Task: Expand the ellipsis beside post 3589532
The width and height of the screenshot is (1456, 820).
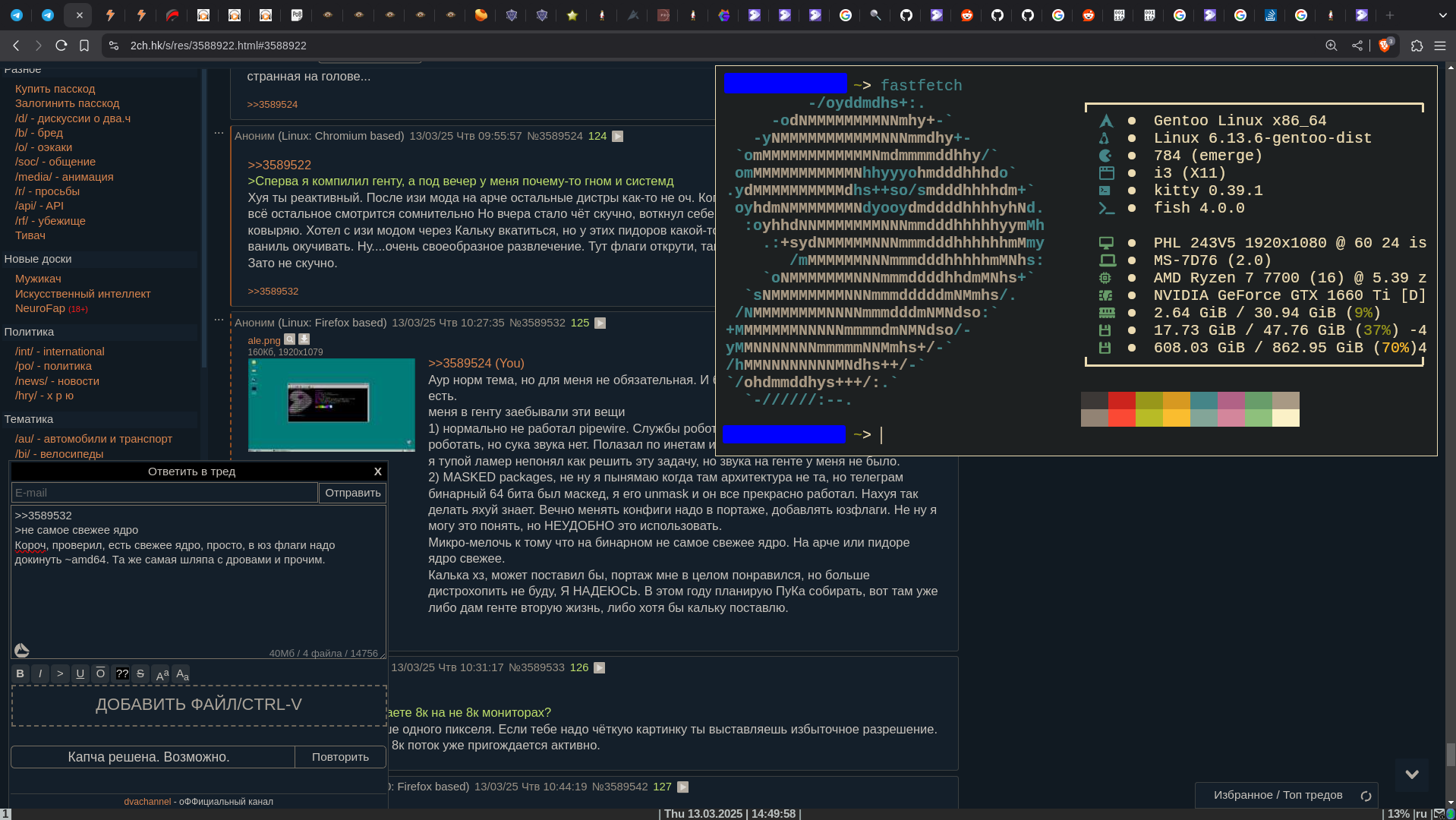Action: point(219,320)
